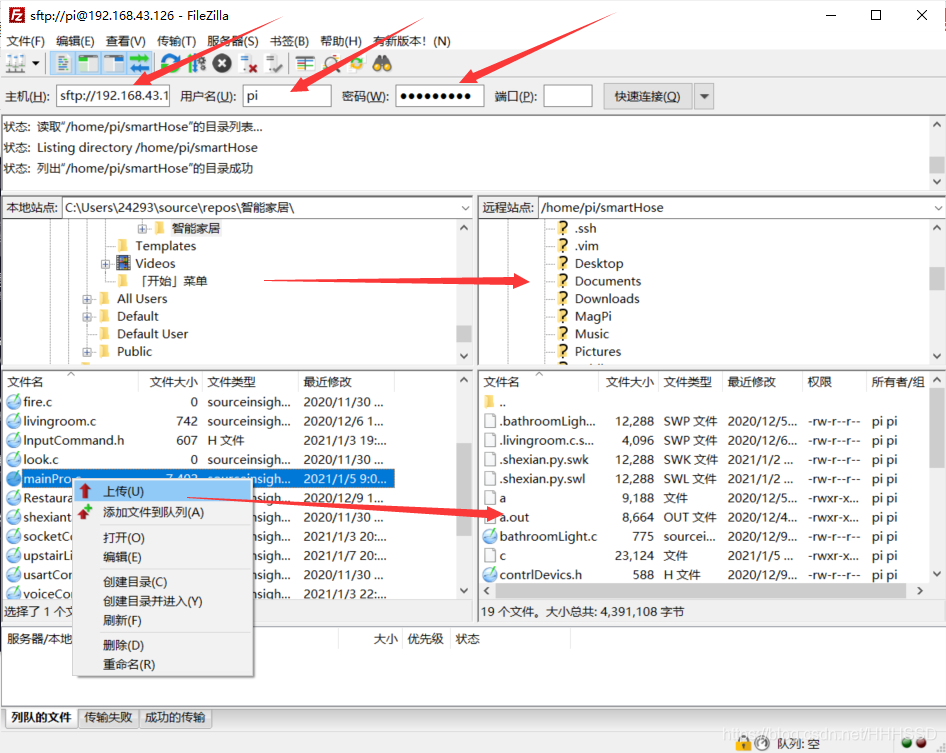Viewport: 946px width, 753px height.
Task: Open the 书签(B) menu
Action: click(x=289, y=41)
